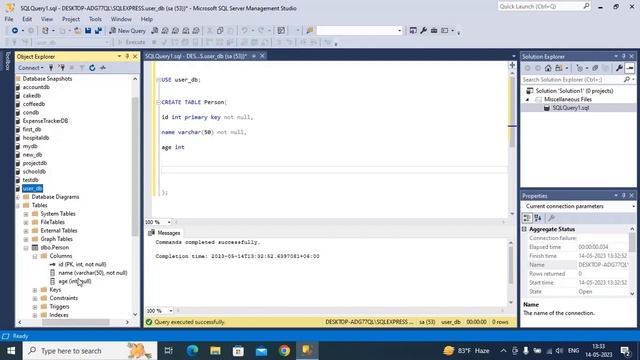Expand the Keys folder node
Viewport: 640px width, 360px height.
(35, 290)
